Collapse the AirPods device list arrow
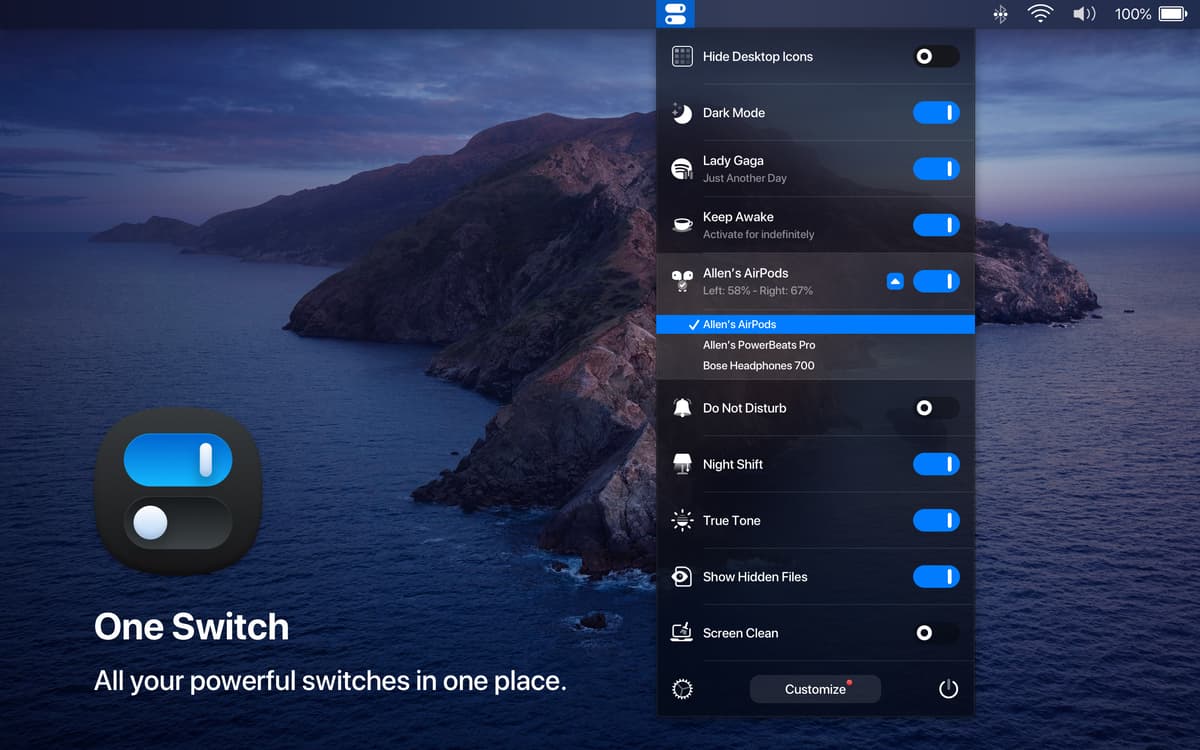Image resolution: width=1200 pixels, height=750 pixels. pos(895,282)
